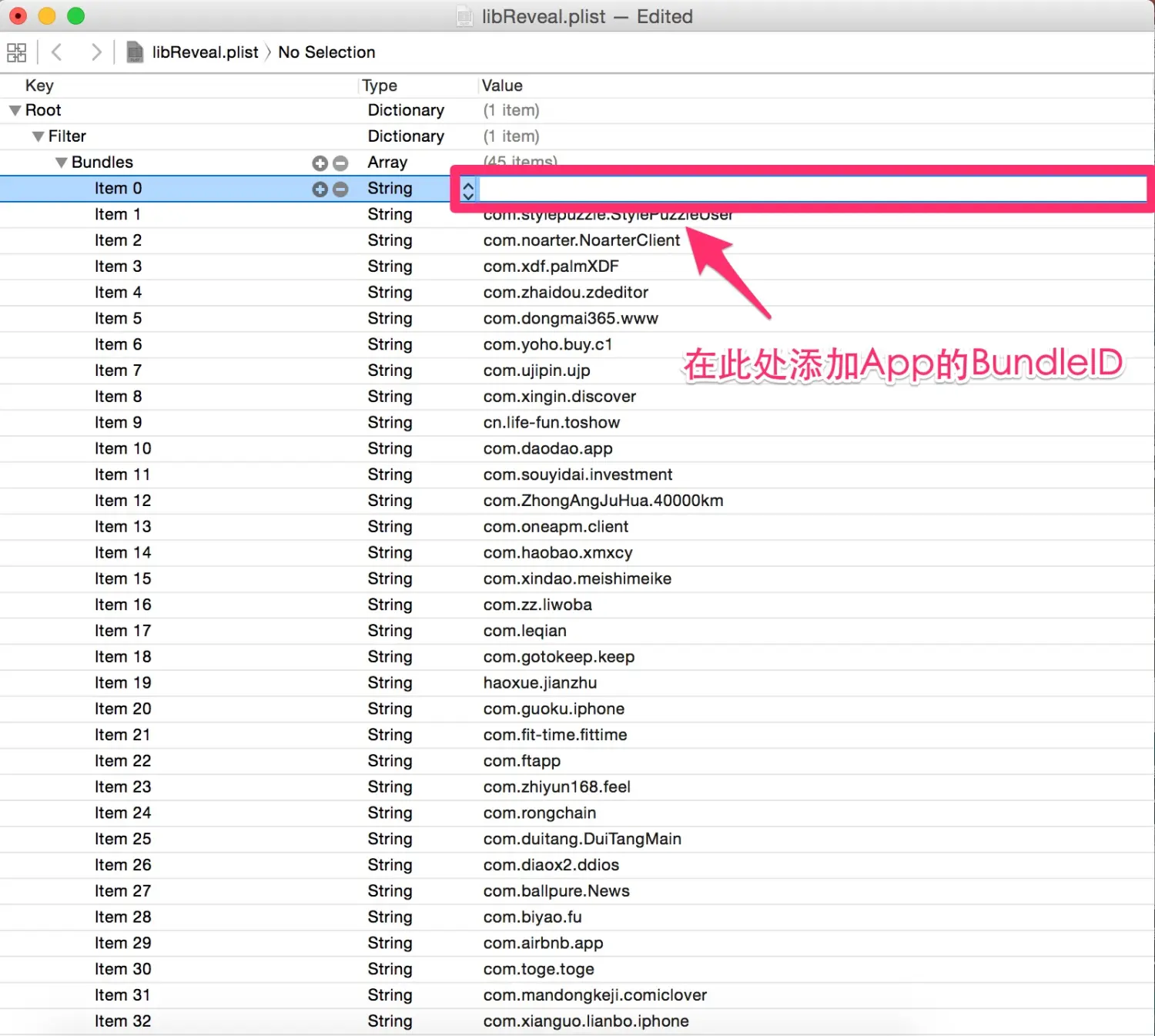The height and width of the screenshot is (1036, 1155).
Task: Open the related items grid icon
Action: click(17, 52)
